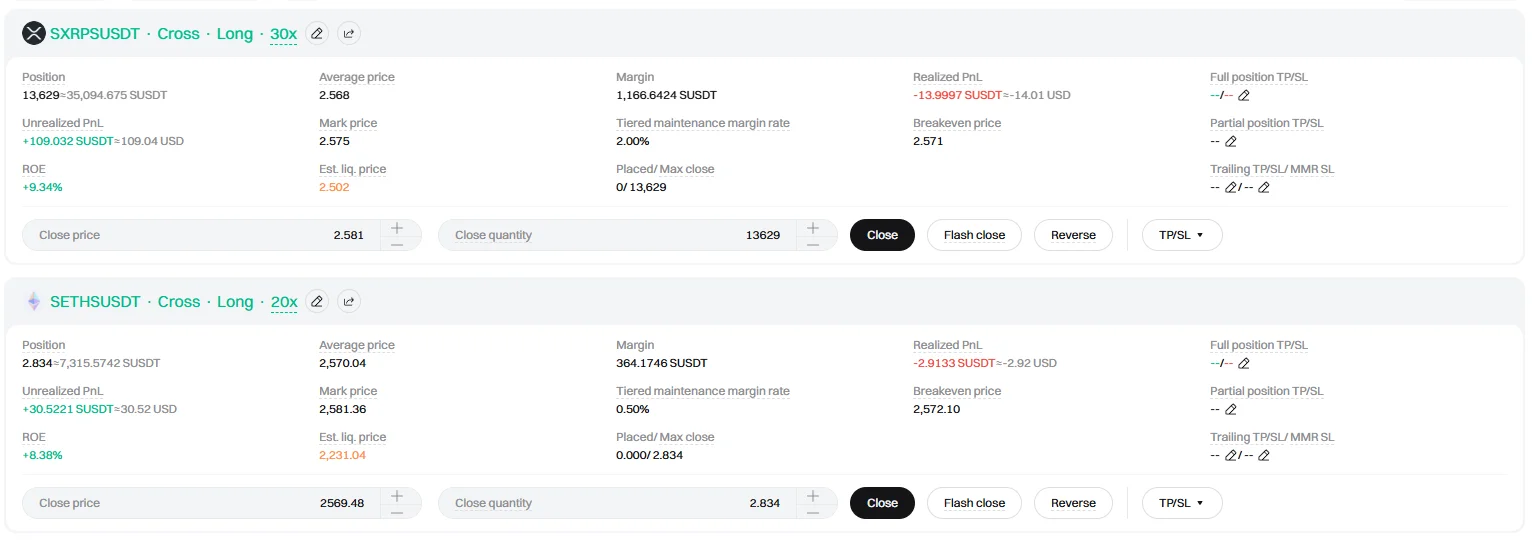Click the edit pencil beside SETHSUSDT 20x leverage
The width and height of the screenshot is (1532, 550).
(317, 301)
